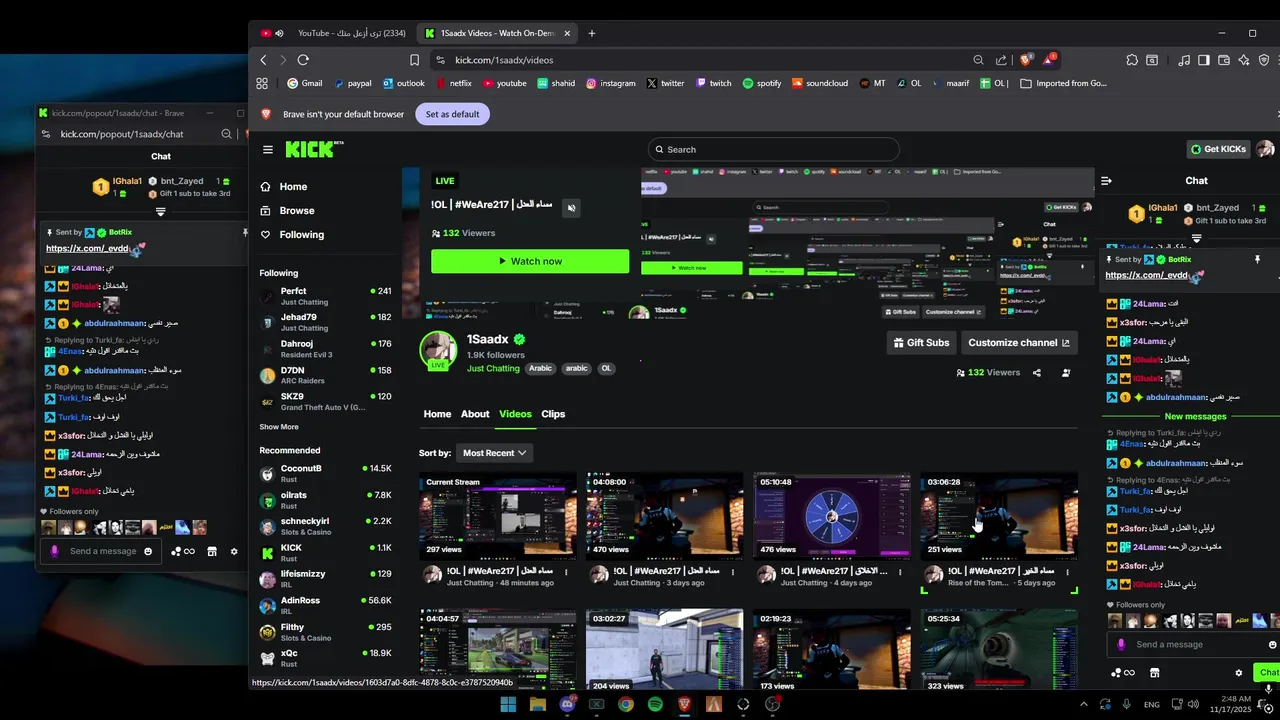Reload the Kick page

[303, 60]
